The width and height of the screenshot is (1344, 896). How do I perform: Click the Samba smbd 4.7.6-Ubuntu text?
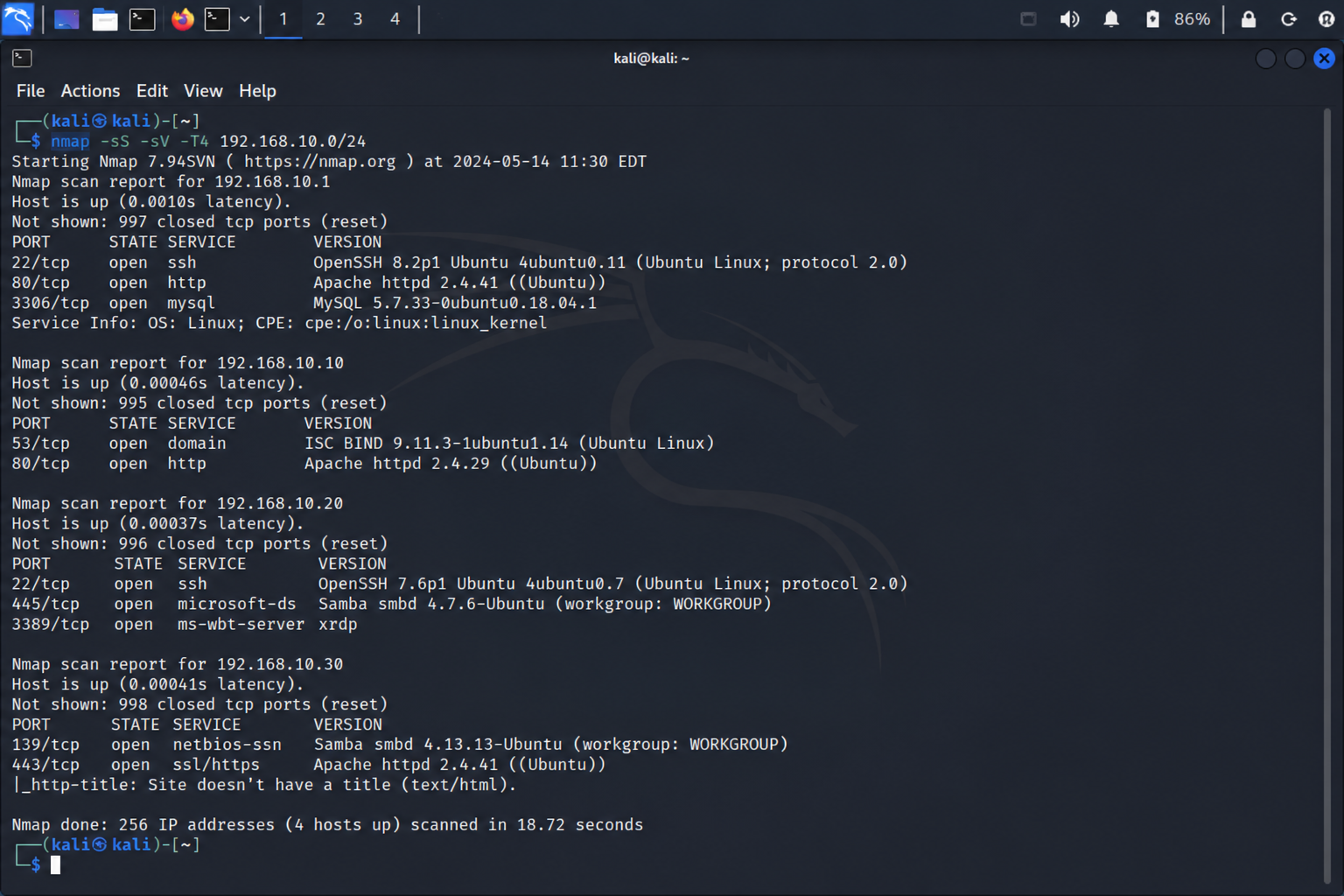(x=544, y=603)
